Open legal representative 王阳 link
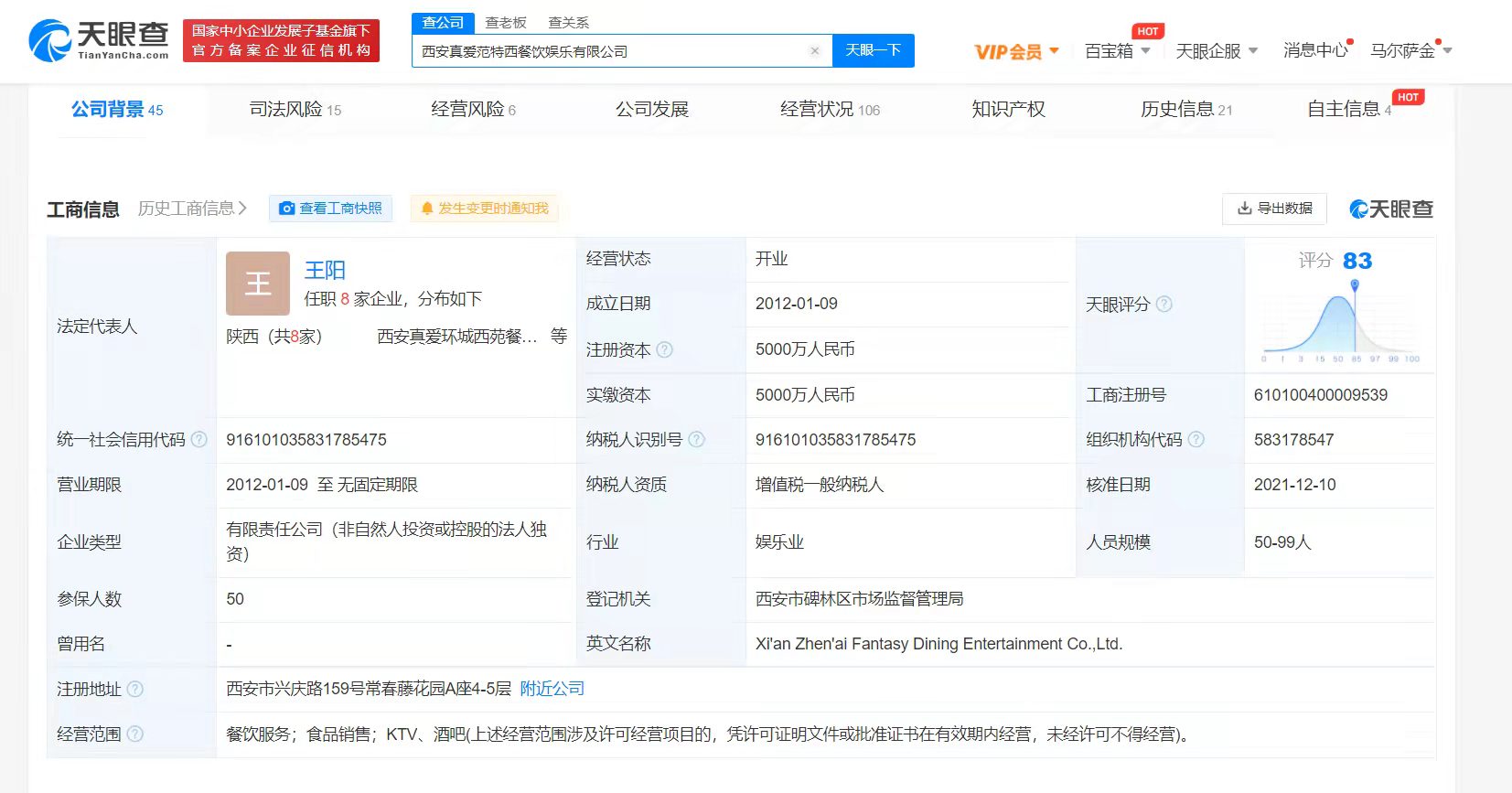Viewport: 1512px width, 793px height. click(x=325, y=270)
